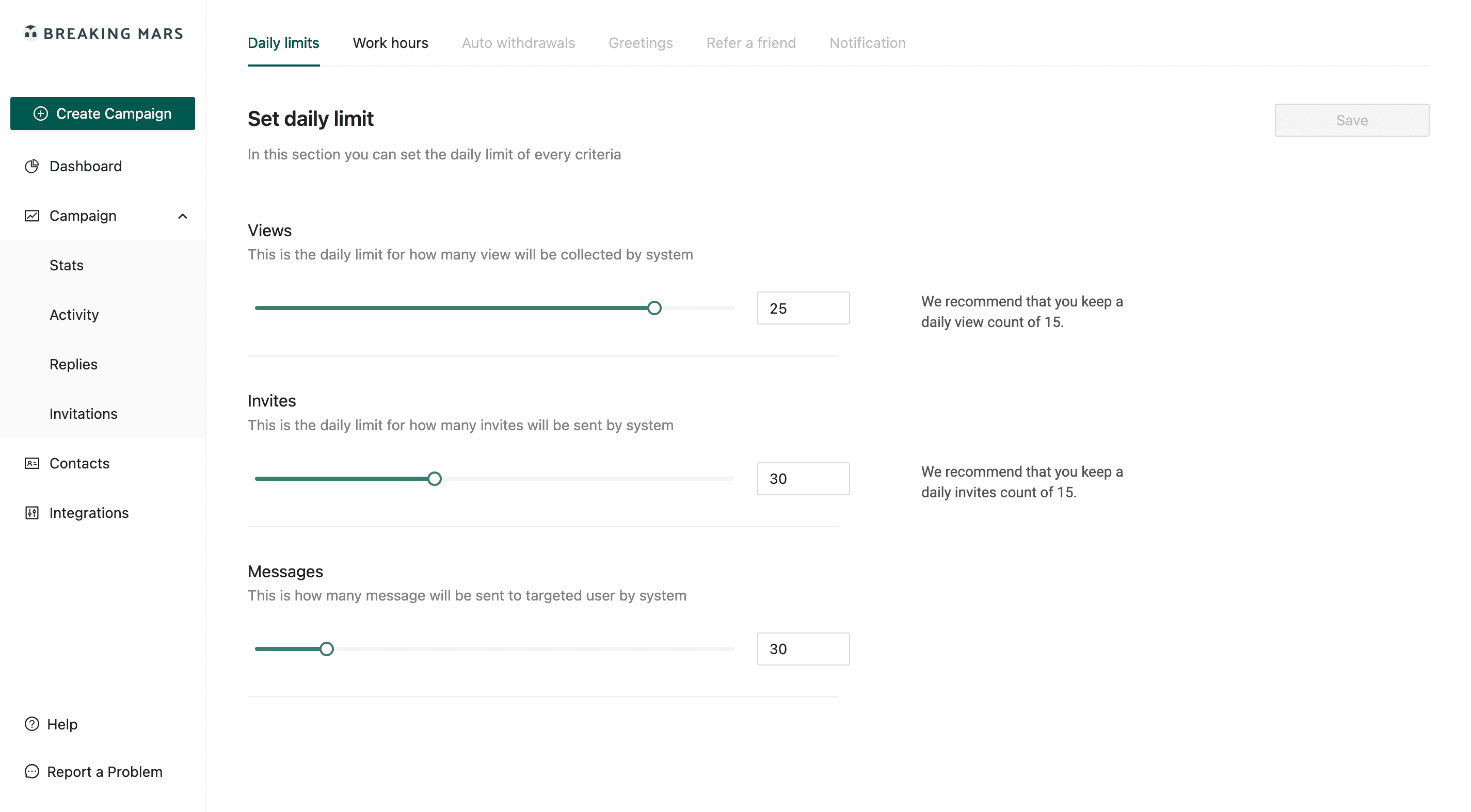Click the daily invites count recommendation text
Viewport: 1471px width, 812px height.
[x=1021, y=482]
